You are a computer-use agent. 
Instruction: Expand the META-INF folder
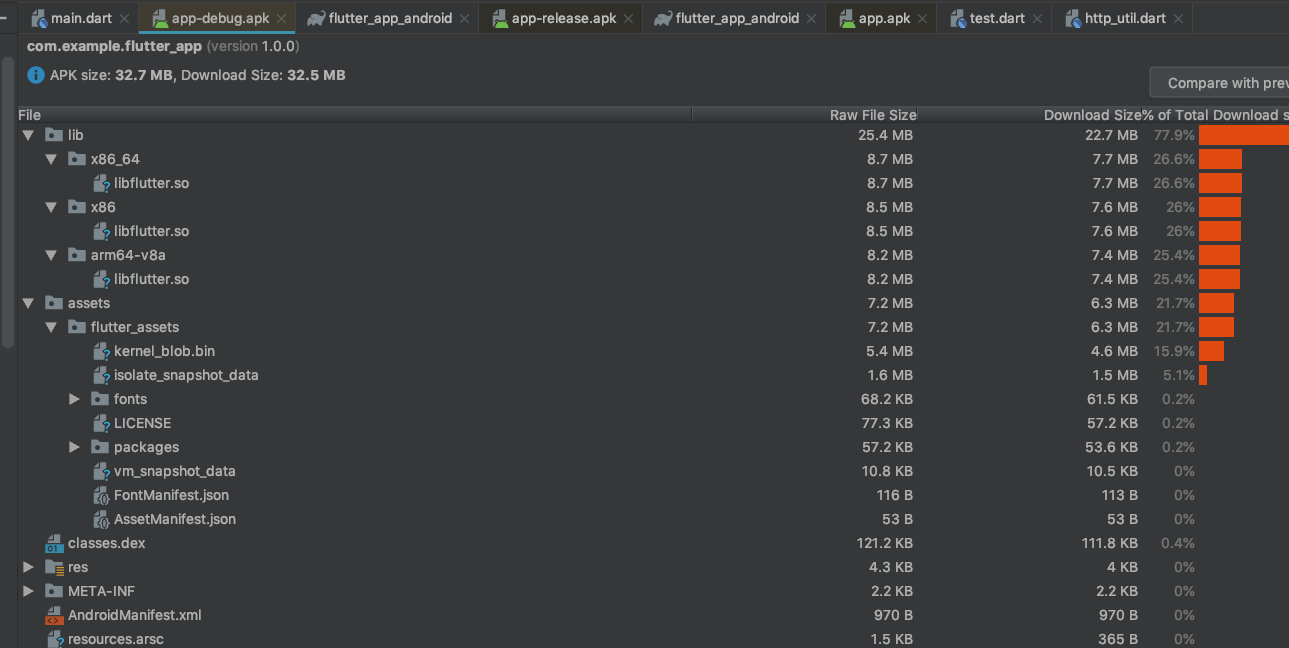pos(28,591)
